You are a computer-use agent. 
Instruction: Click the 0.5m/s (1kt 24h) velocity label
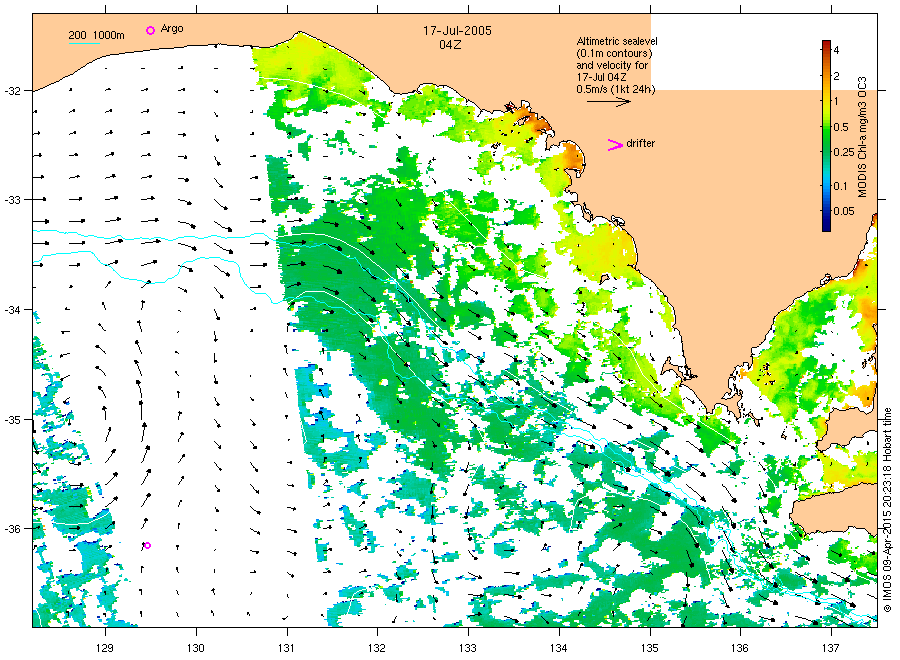pos(615,89)
